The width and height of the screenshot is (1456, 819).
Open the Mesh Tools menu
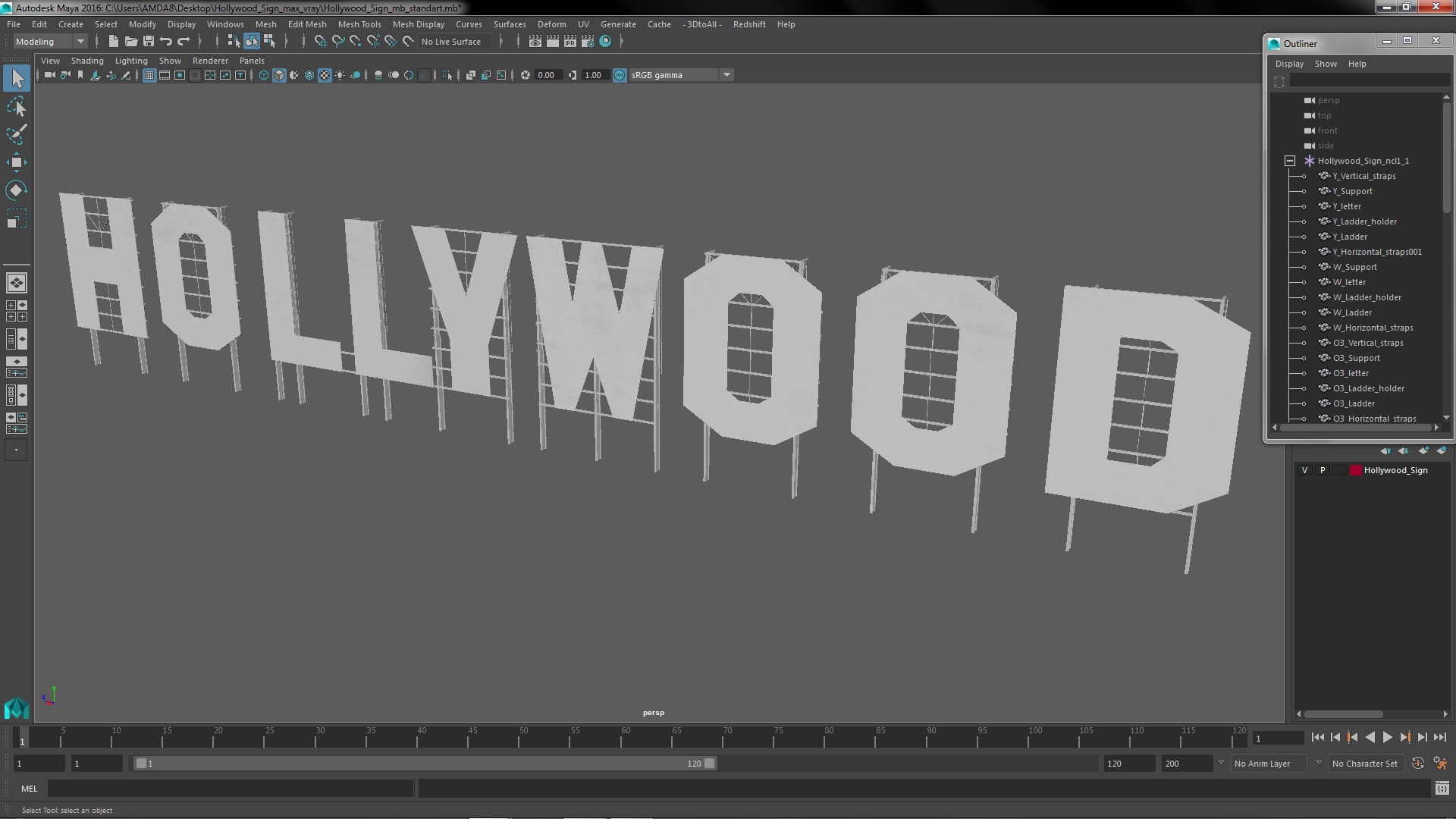coord(359,24)
